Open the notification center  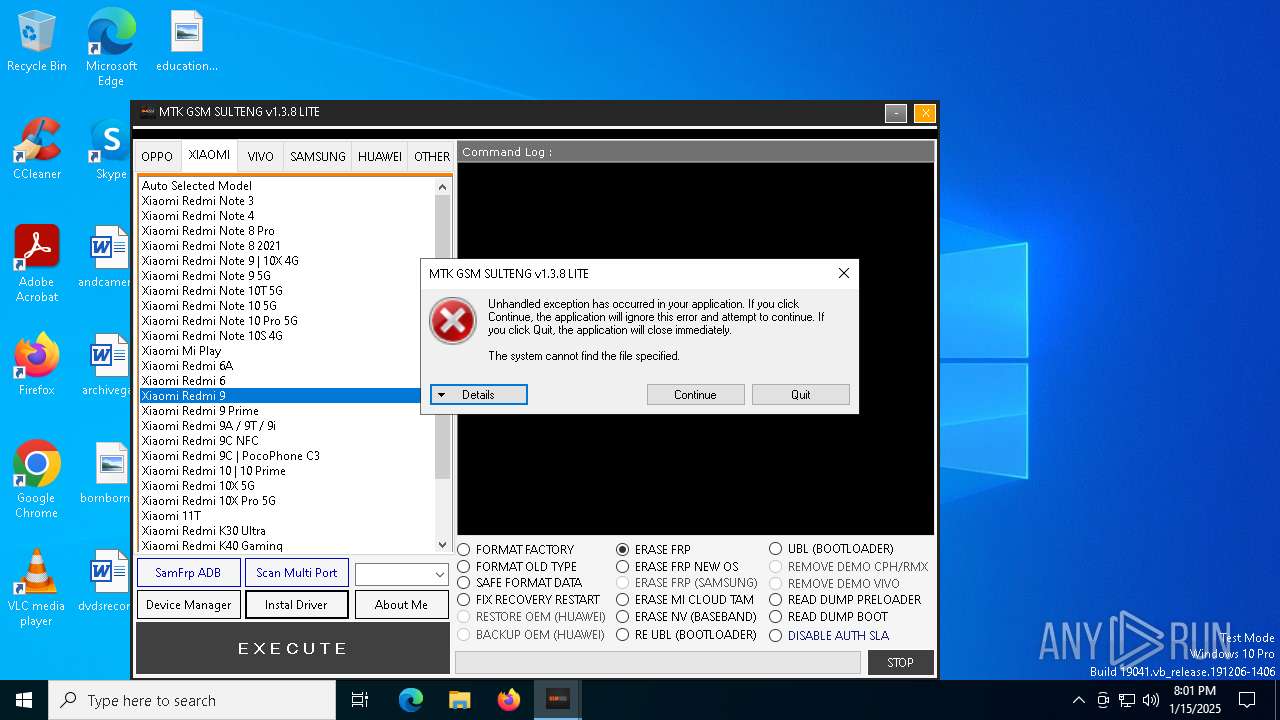point(1247,700)
